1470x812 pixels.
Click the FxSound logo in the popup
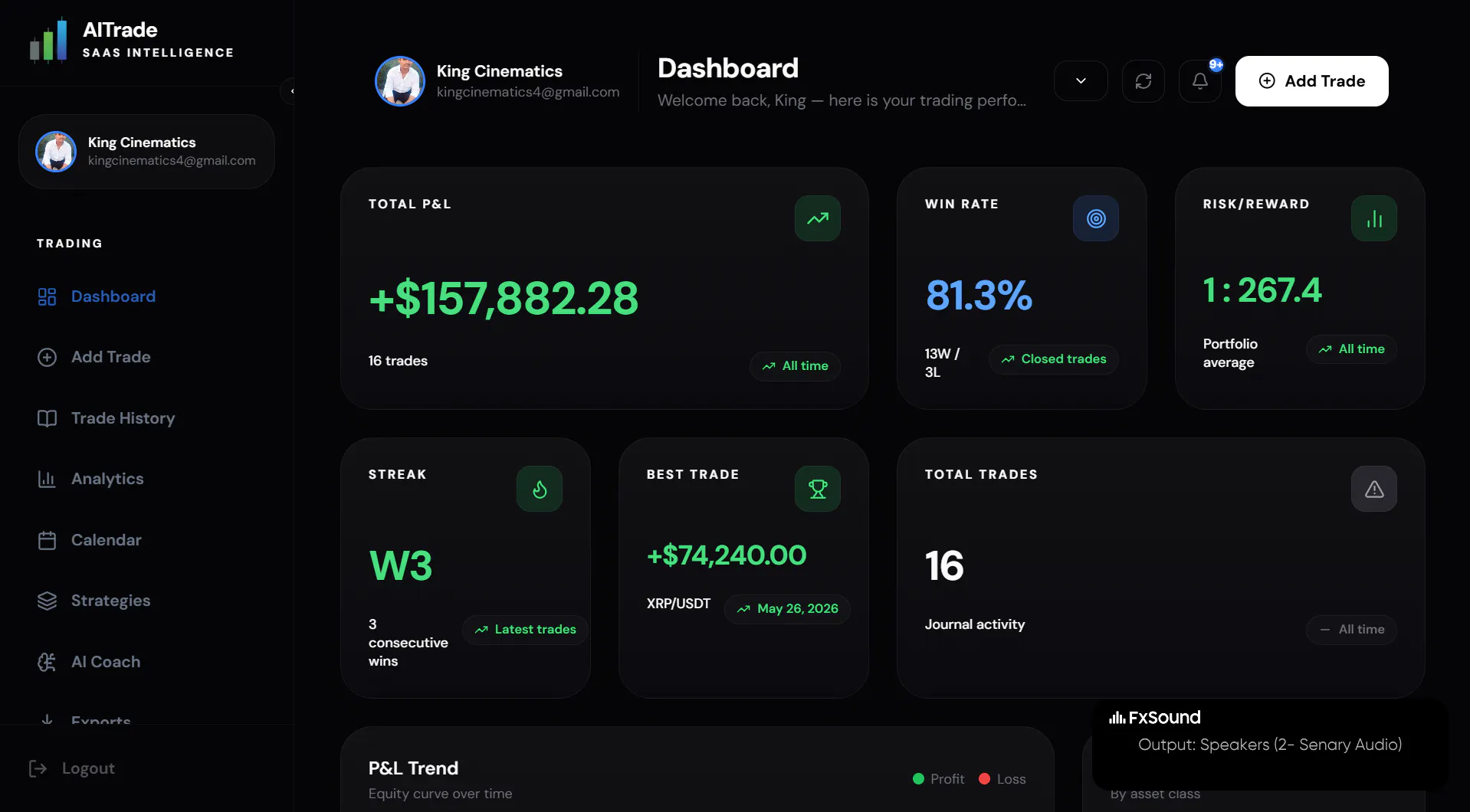pos(1155,718)
